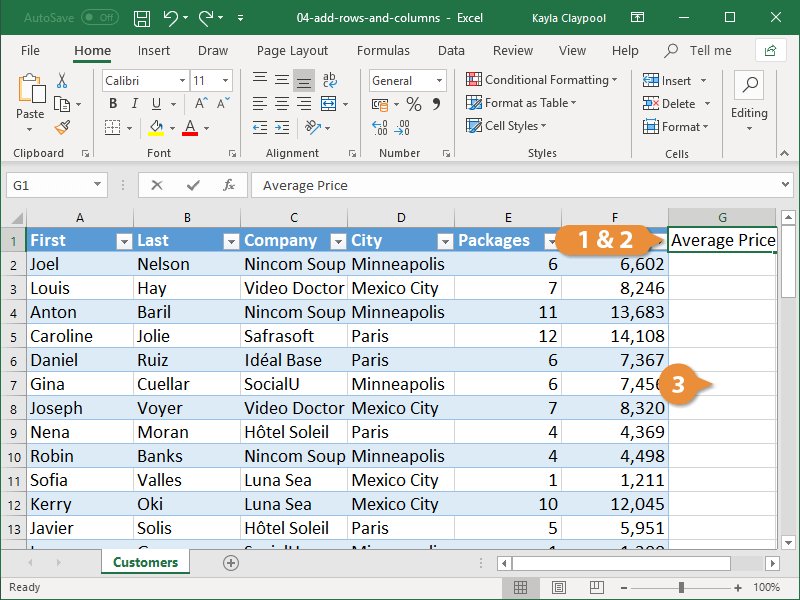
Task: Toggle bottom align button
Action: pyautogui.click(x=304, y=80)
